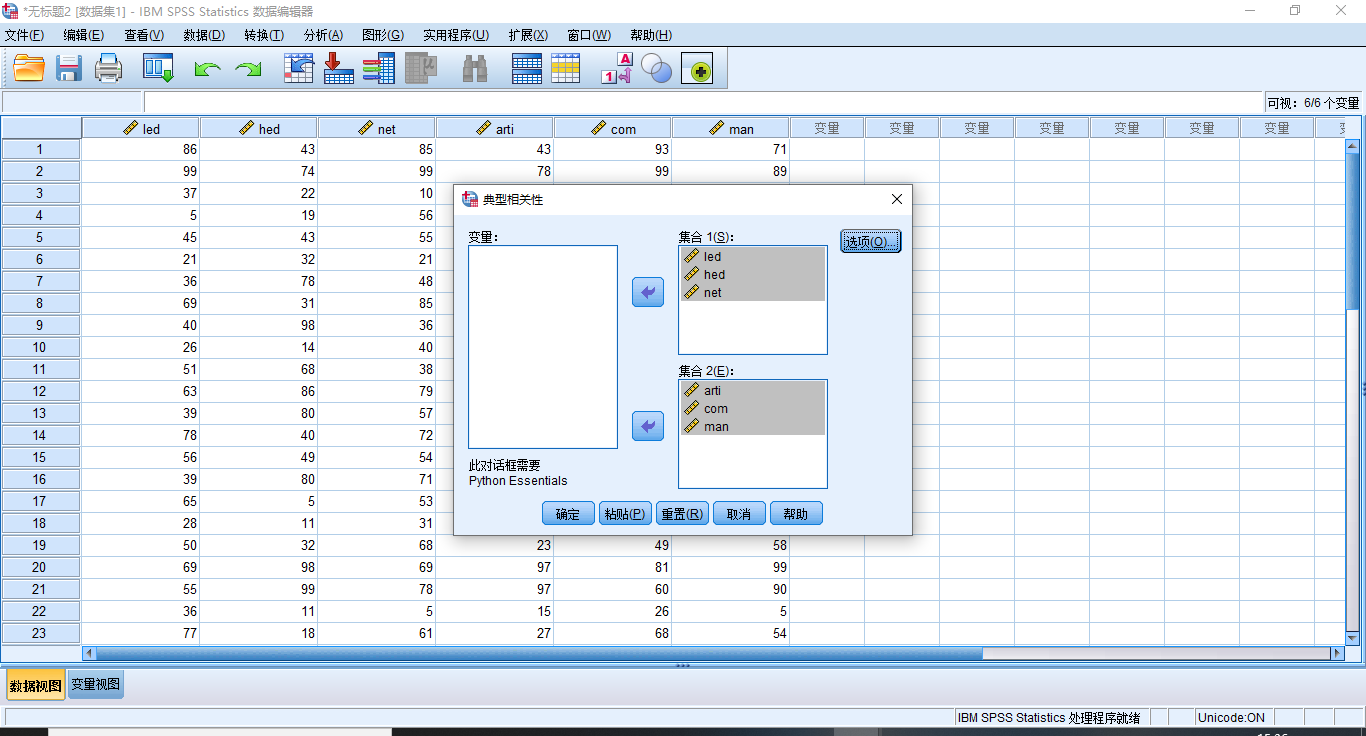The width and height of the screenshot is (1366, 736).
Task: Select com in 集合 2 list
Action: (x=753, y=408)
